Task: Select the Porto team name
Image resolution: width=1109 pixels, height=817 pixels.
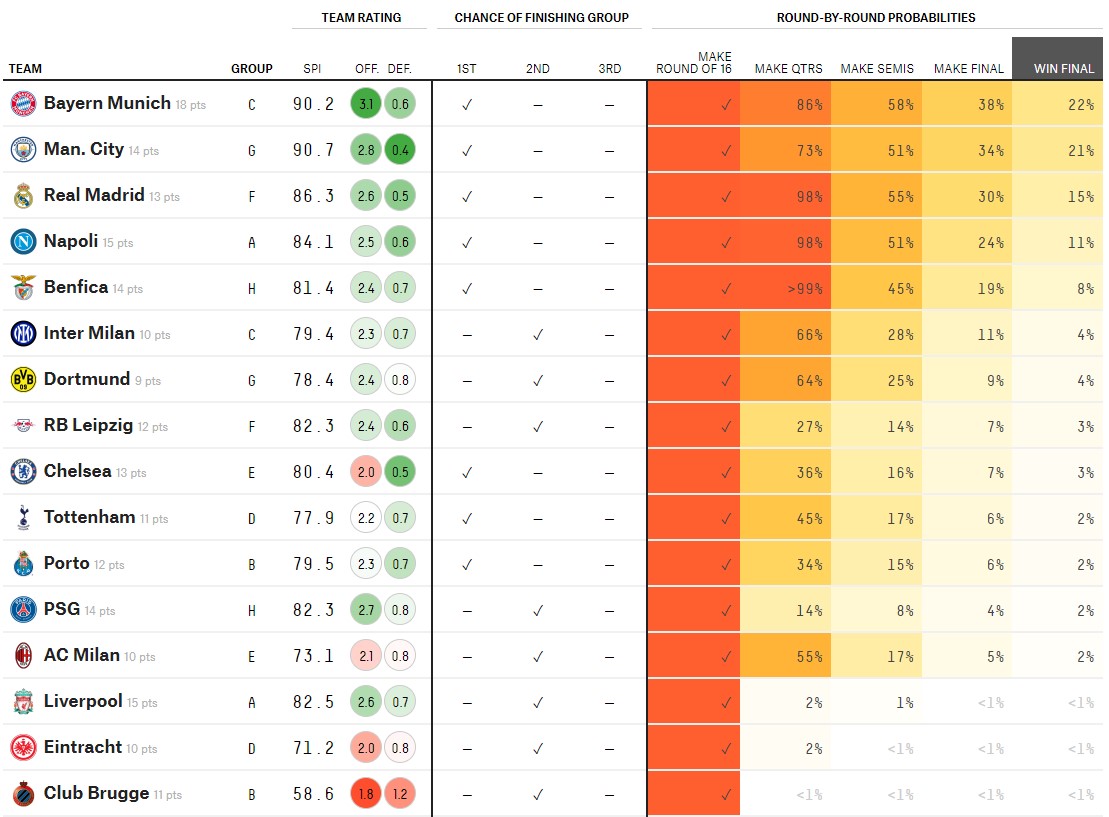Action: [66, 563]
